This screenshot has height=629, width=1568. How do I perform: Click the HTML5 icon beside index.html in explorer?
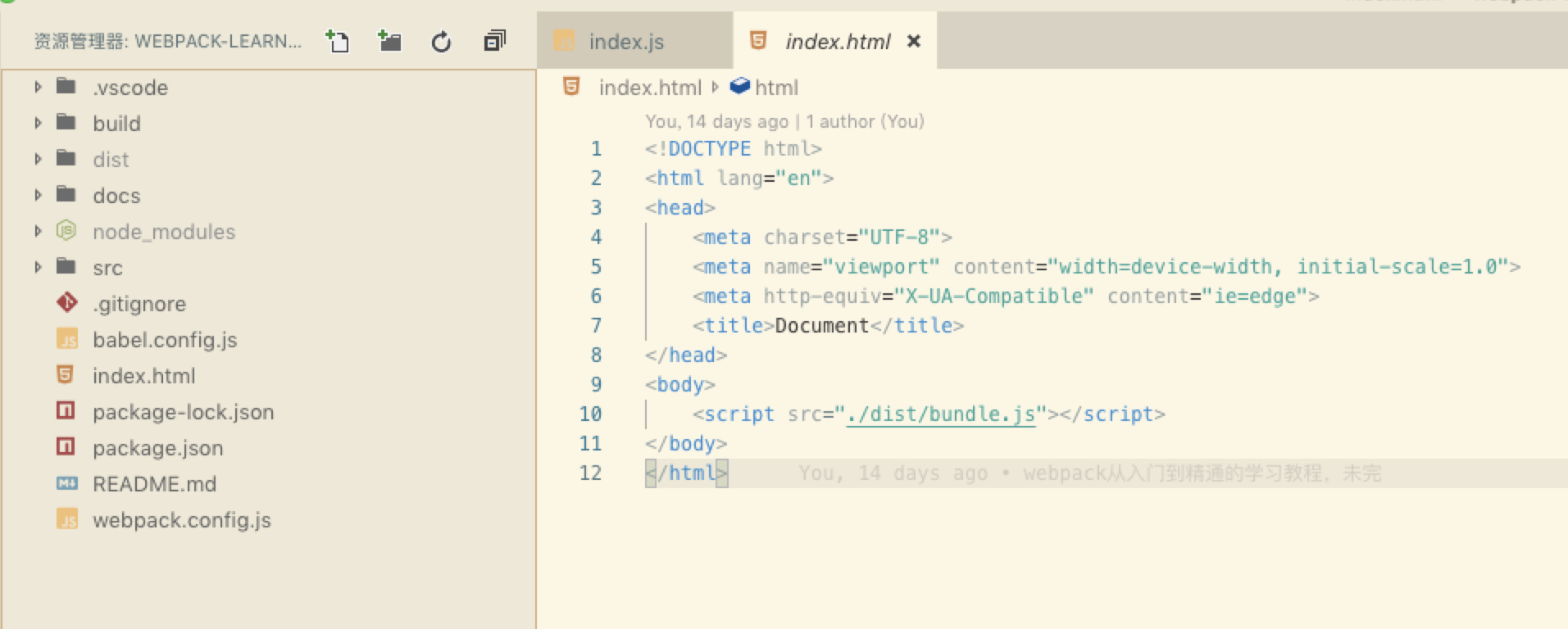coord(66,375)
